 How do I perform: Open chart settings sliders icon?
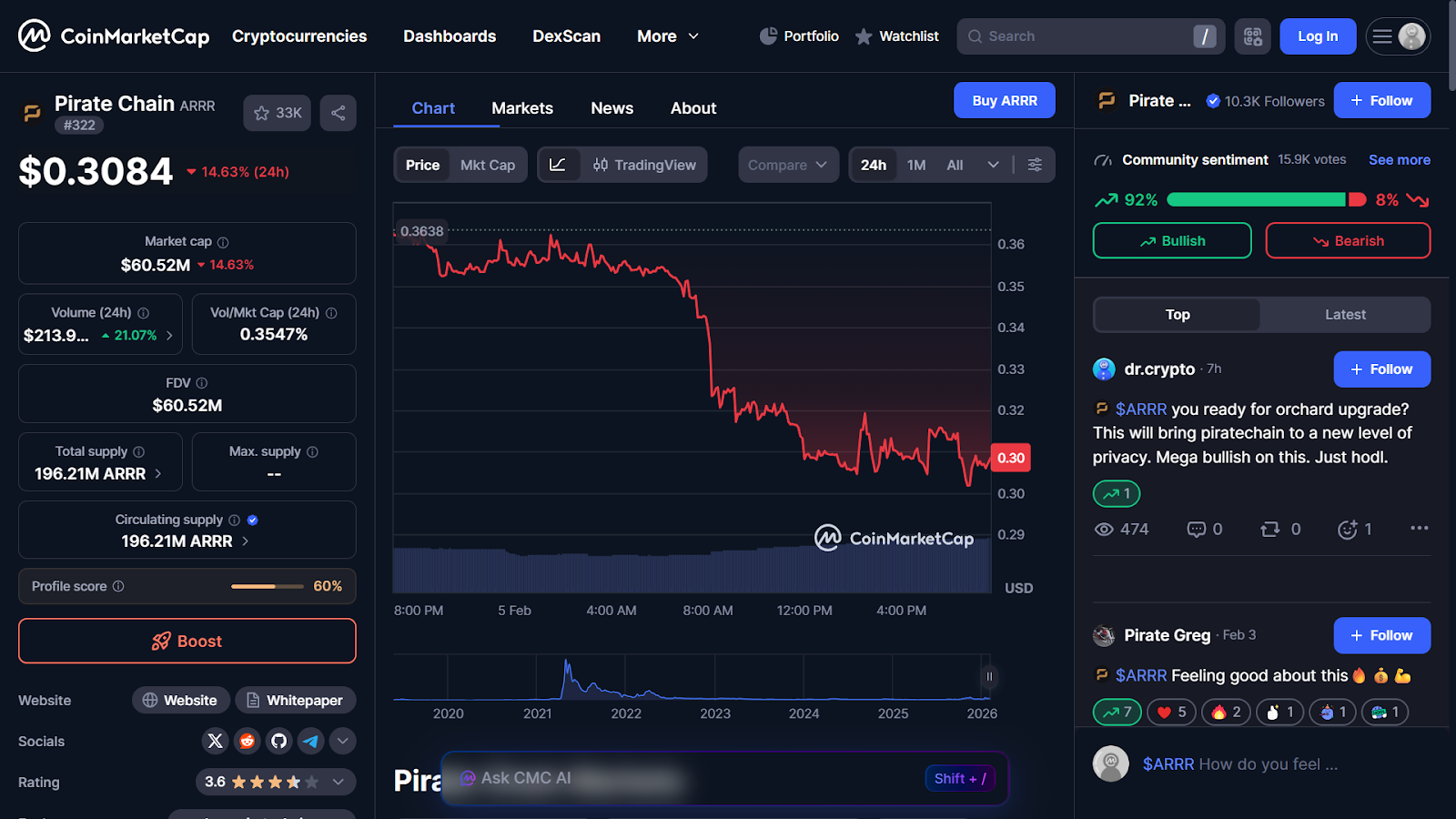click(1035, 165)
